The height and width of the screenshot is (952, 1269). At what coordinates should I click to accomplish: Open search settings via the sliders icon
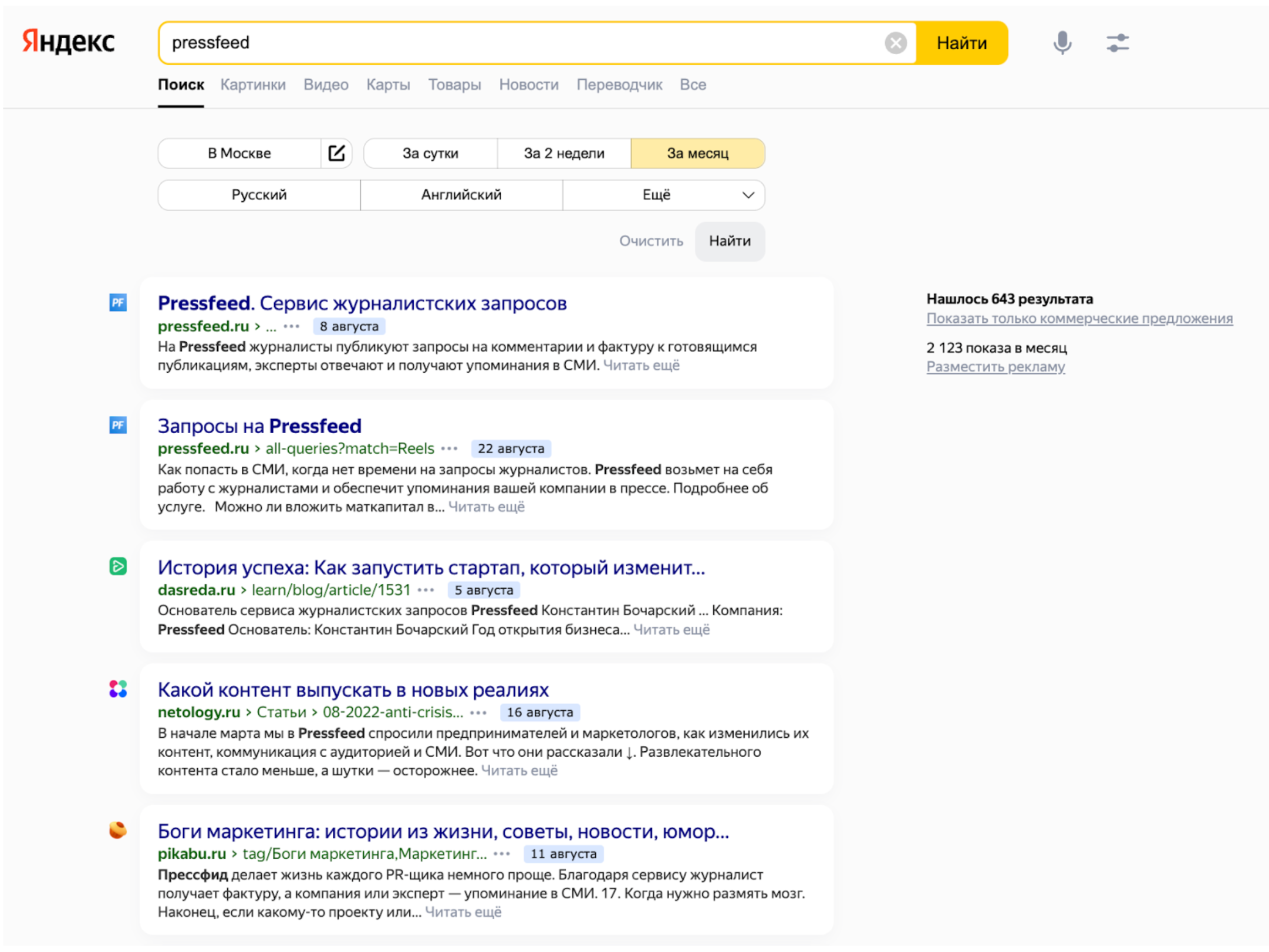(1118, 43)
